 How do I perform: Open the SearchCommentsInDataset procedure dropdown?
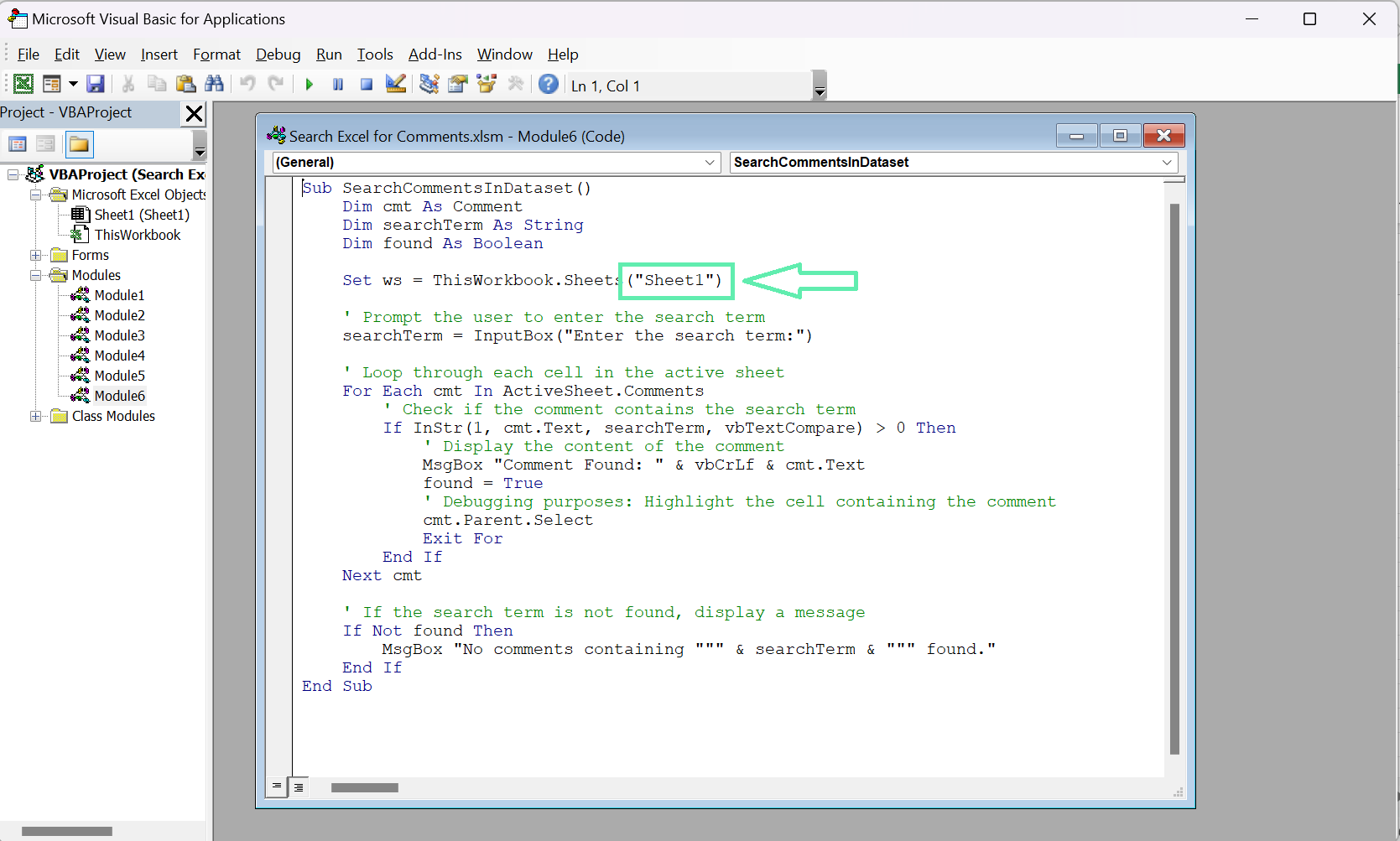pos(954,162)
